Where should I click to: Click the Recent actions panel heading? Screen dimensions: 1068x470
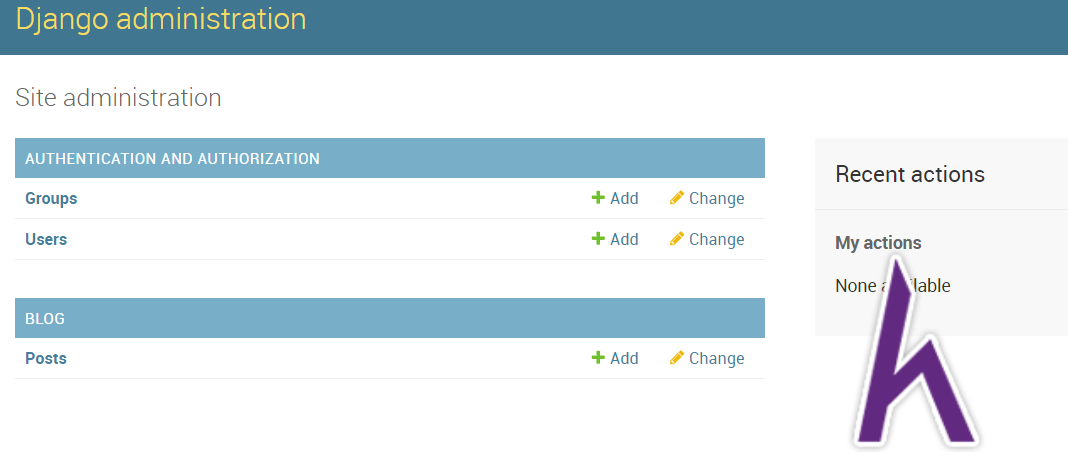pyautogui.click(x=910, y=174)
